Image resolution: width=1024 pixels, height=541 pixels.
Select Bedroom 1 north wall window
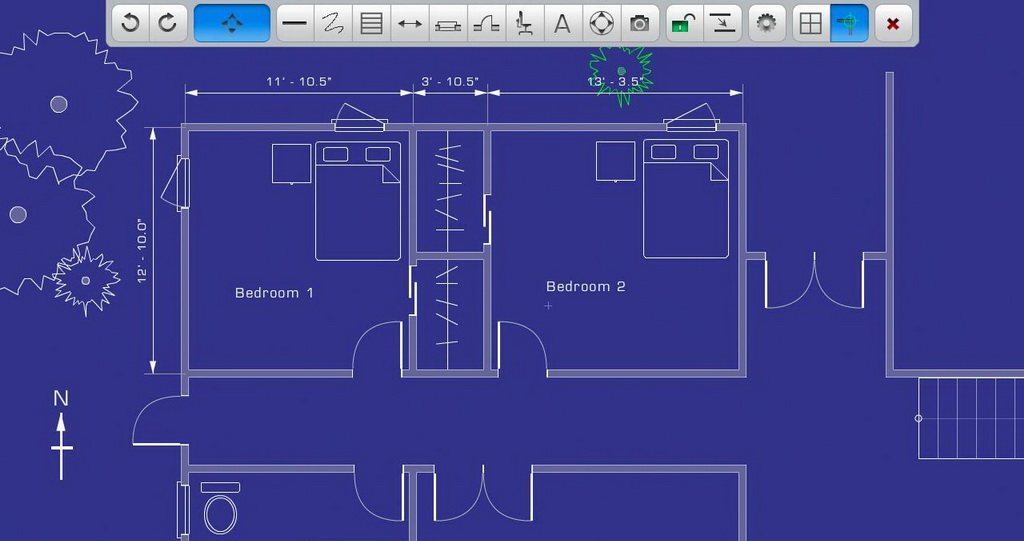coord(359,118)
